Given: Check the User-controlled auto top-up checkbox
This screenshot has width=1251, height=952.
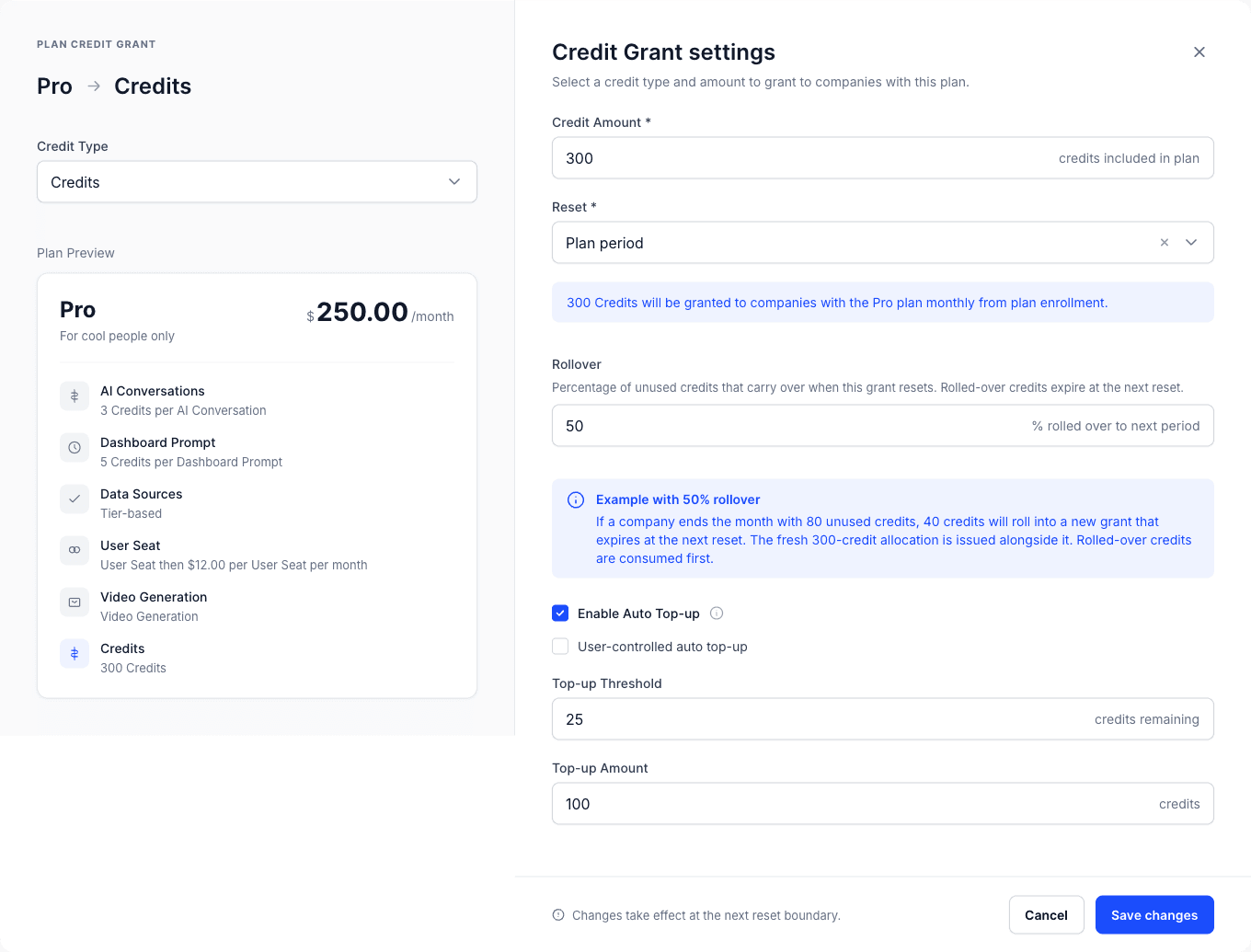Looking at the screenshot, I should [x=560, y=647].
